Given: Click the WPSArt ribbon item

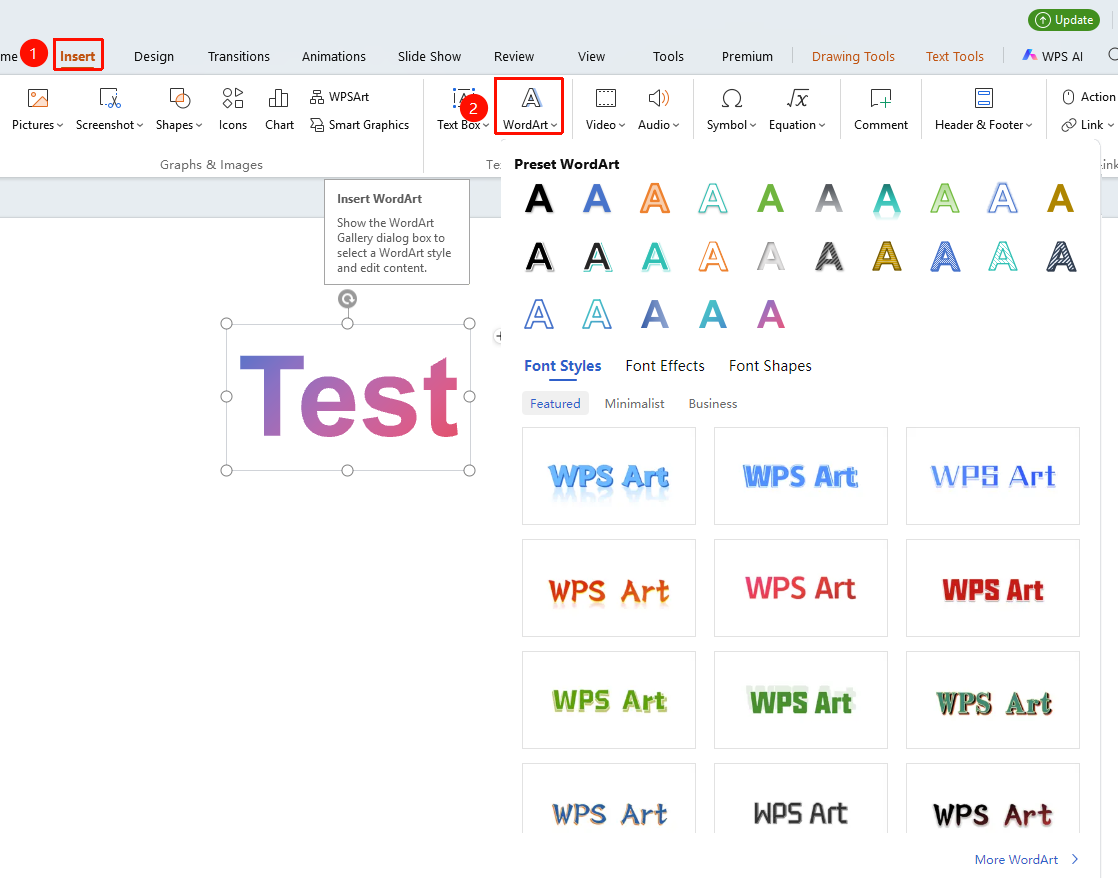Looking at the screenshot, I should 339,97.
